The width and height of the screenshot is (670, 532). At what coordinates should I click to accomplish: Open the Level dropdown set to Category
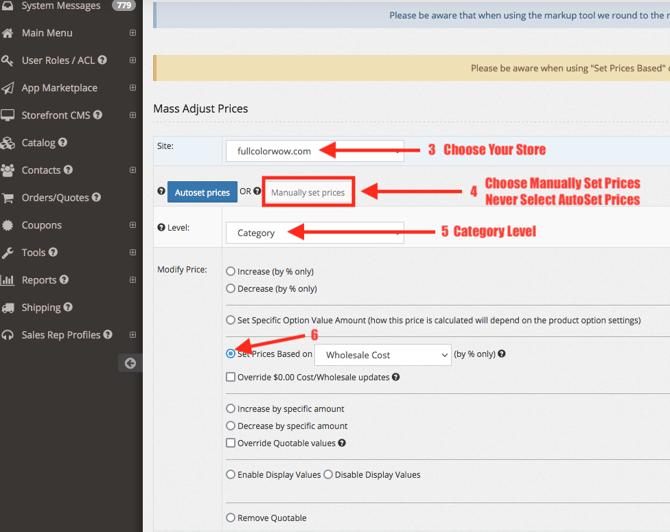point(314,233)
